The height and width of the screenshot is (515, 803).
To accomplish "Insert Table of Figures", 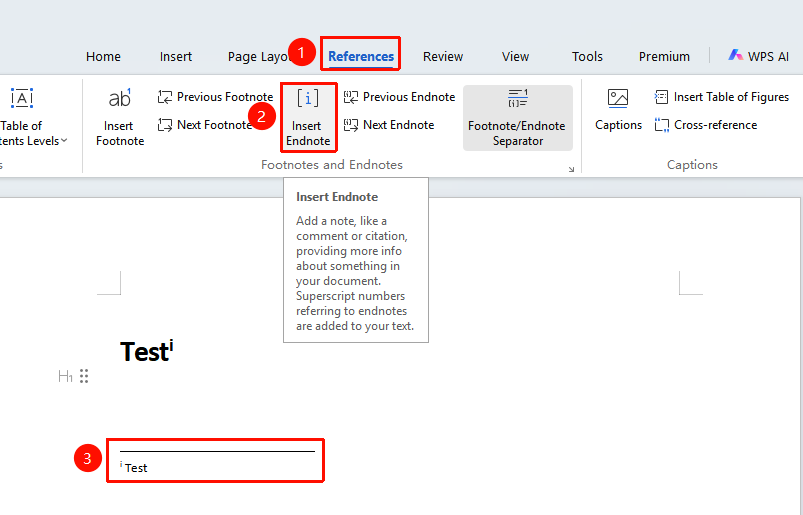I will tap(722, 97).
